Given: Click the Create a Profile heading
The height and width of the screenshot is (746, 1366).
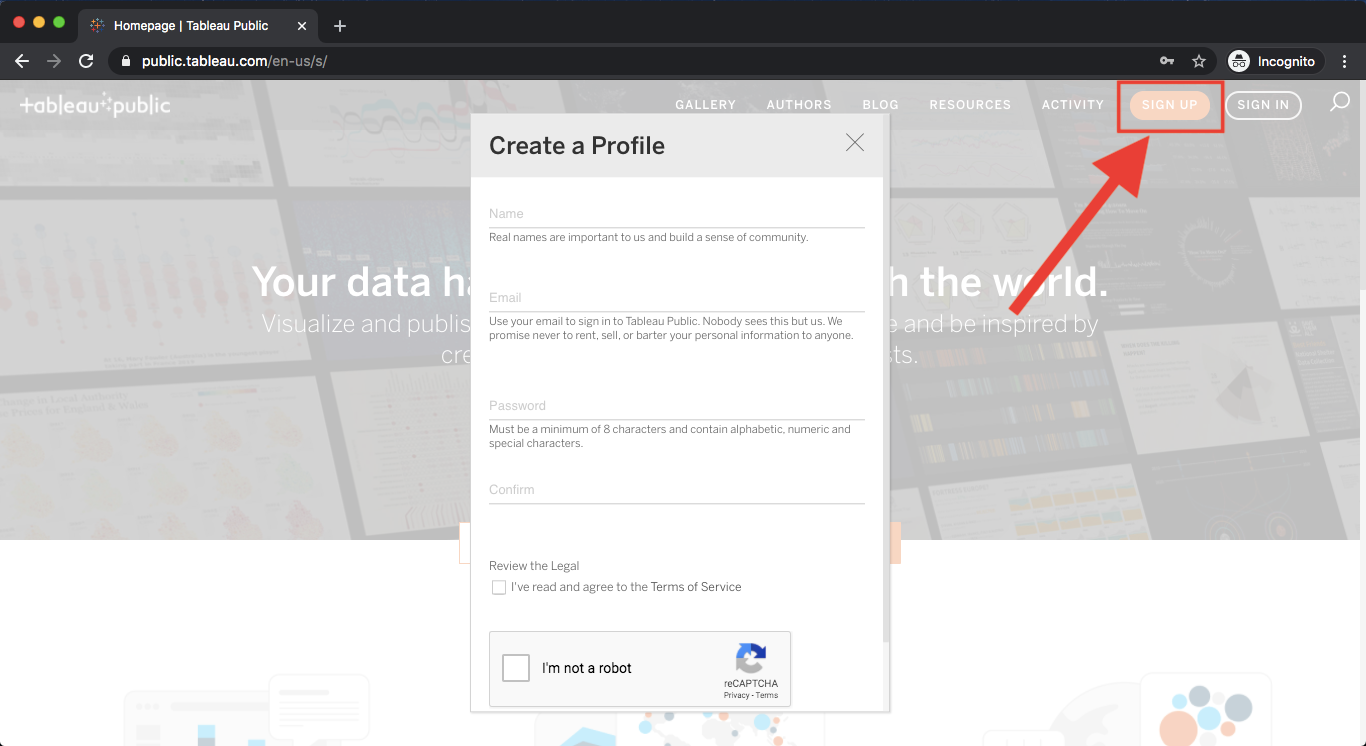Looking at the screenshot, I should (577, 146).
